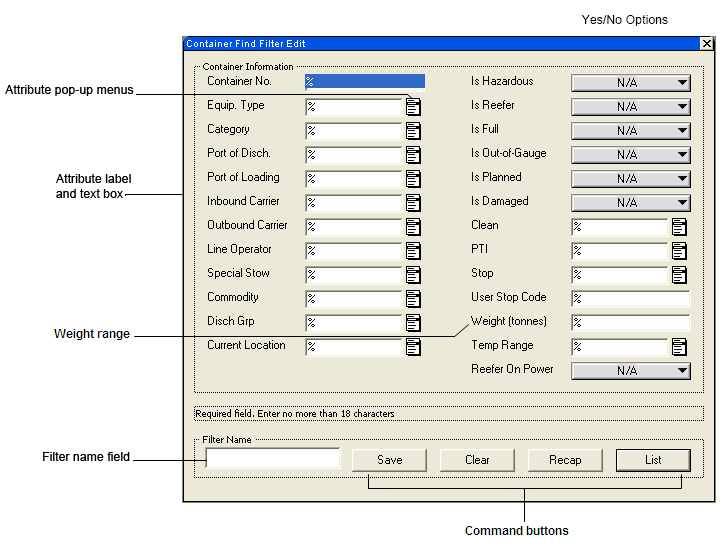Expand the Is Full dropdown
724x547 pixels.
tap(631, 131)
